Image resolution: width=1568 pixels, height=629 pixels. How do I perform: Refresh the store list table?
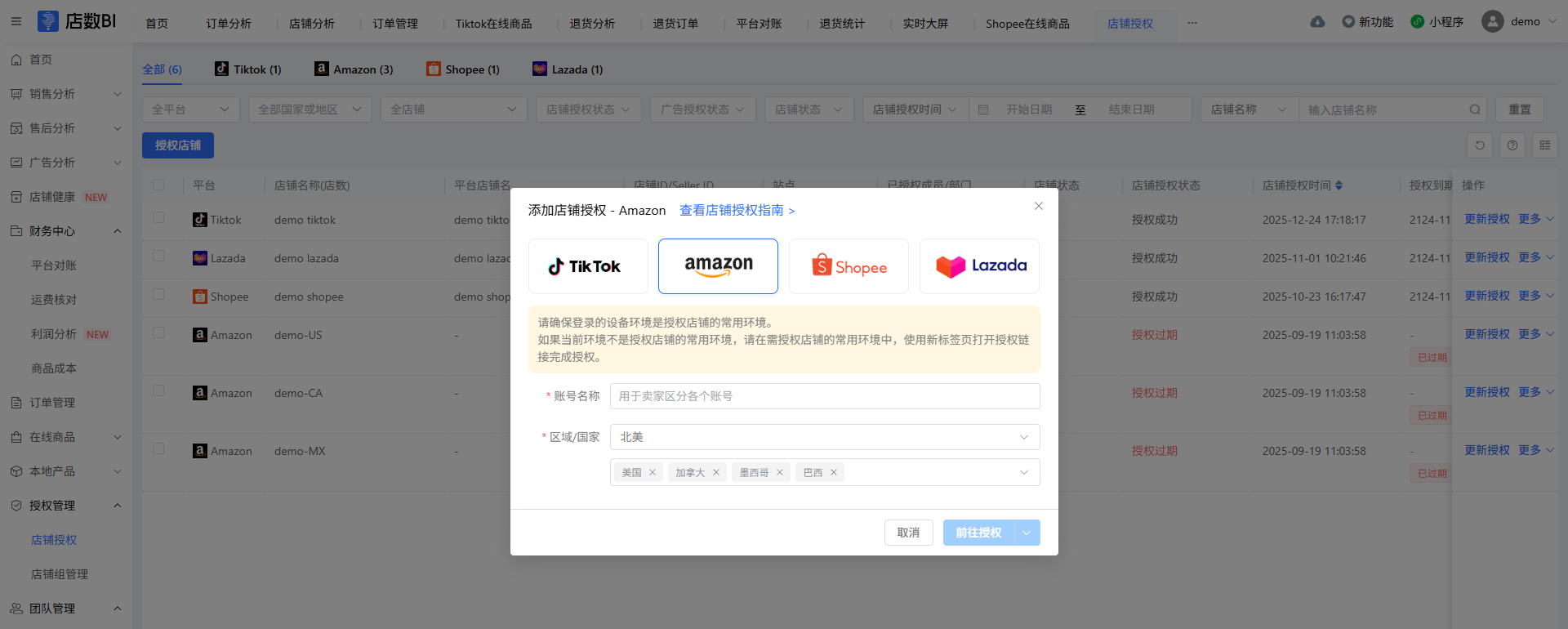point(1480,145)
